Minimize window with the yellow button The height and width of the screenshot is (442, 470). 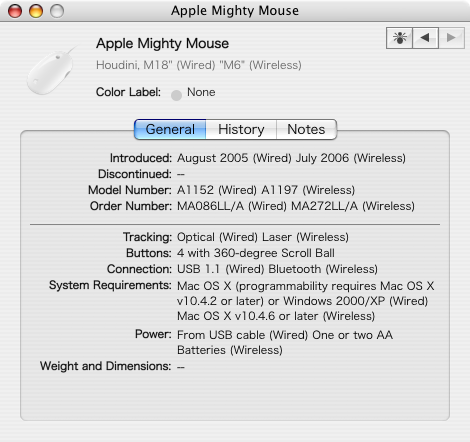point(36,11)
